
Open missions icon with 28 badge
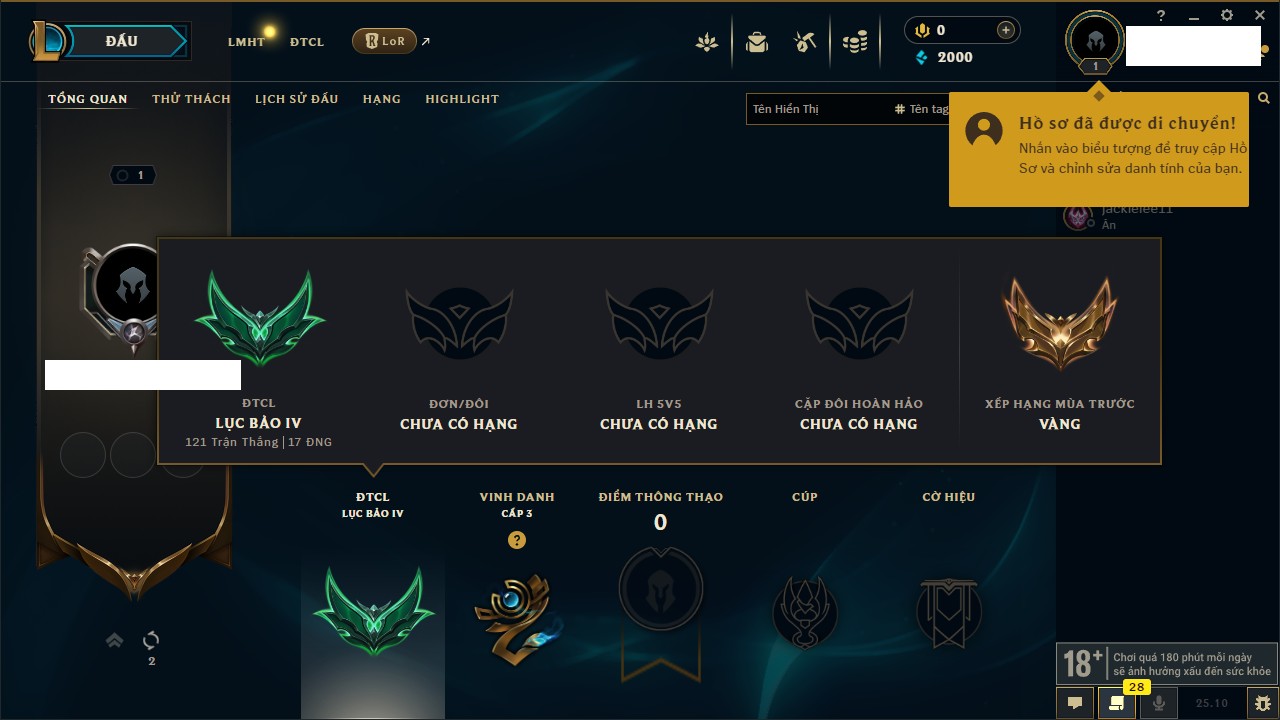[1117, 703]
